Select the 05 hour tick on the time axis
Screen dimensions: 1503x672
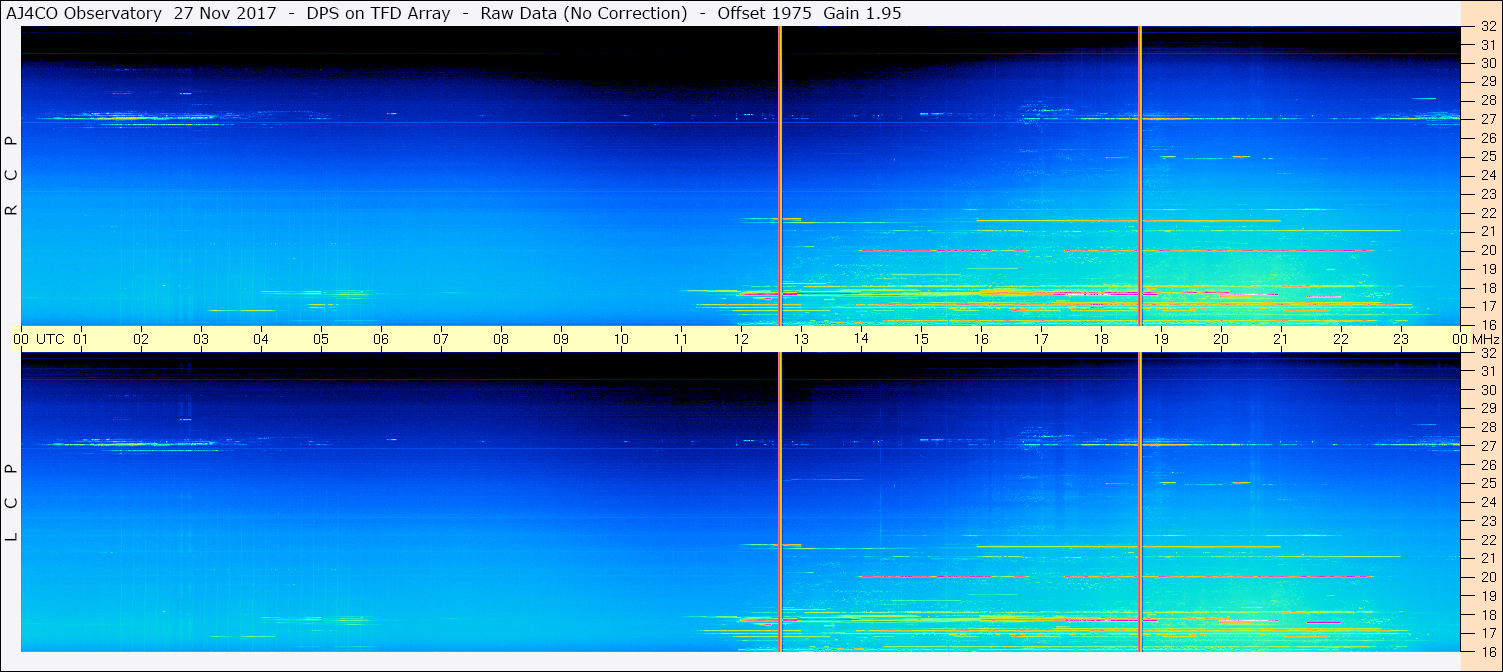(321, 339)
